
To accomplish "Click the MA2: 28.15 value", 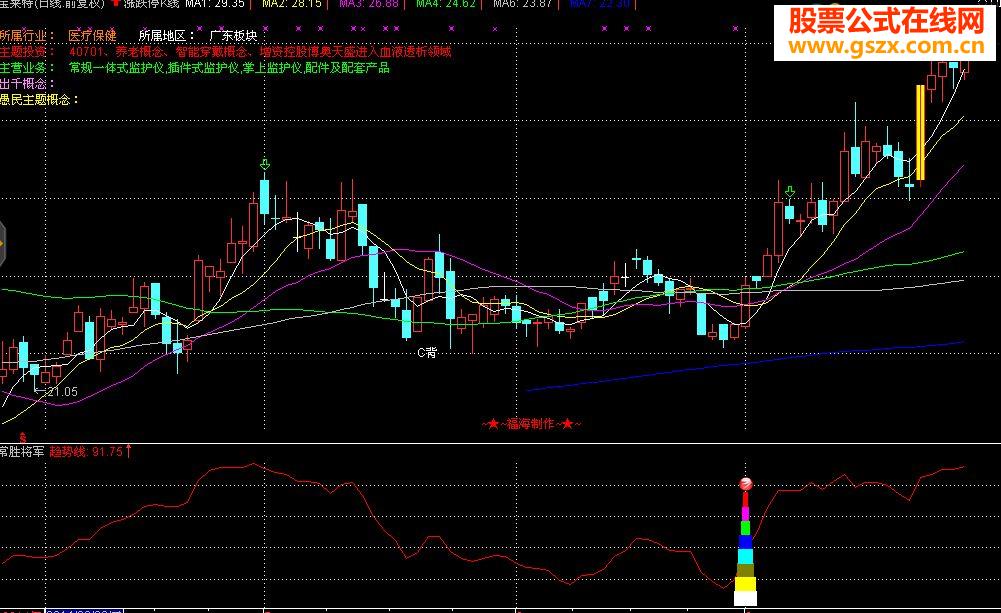I will click(292, 4).
